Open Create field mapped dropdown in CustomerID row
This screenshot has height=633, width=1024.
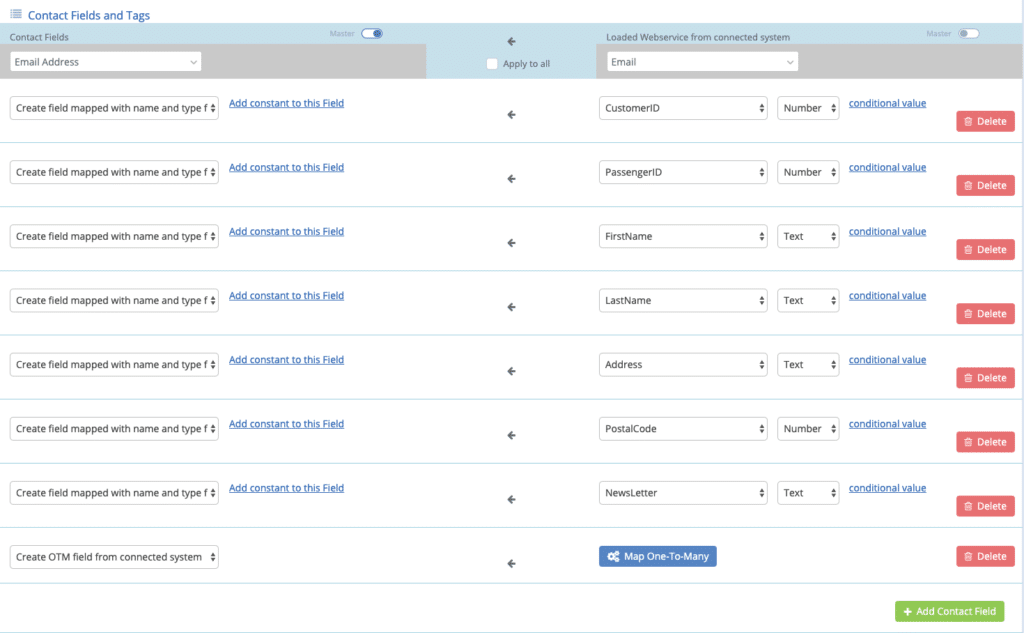114,108
